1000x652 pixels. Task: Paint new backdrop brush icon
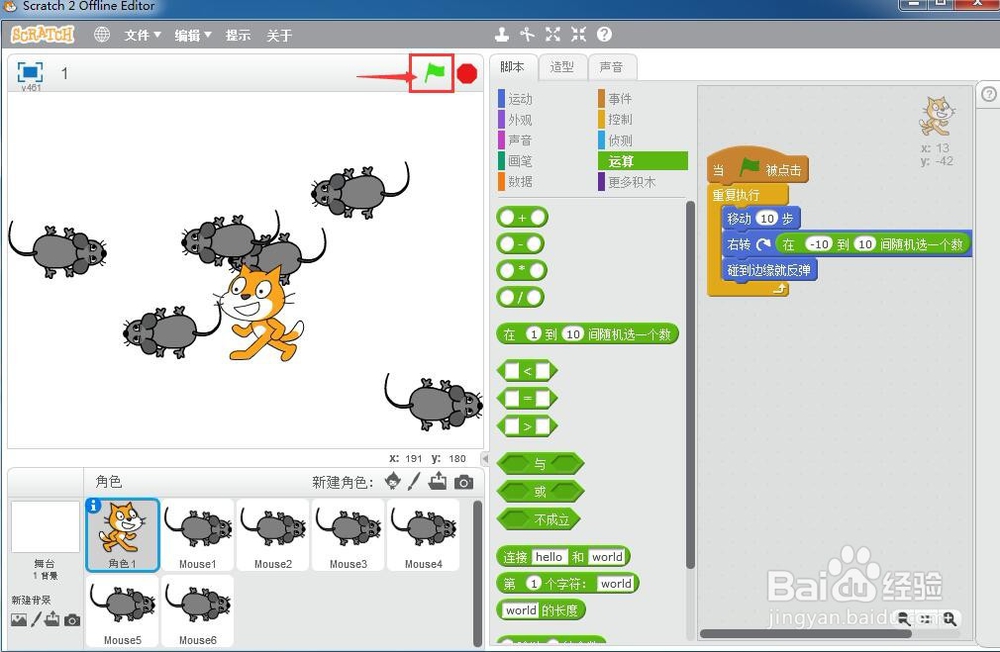pyautogui.click(x=36, y=619)
